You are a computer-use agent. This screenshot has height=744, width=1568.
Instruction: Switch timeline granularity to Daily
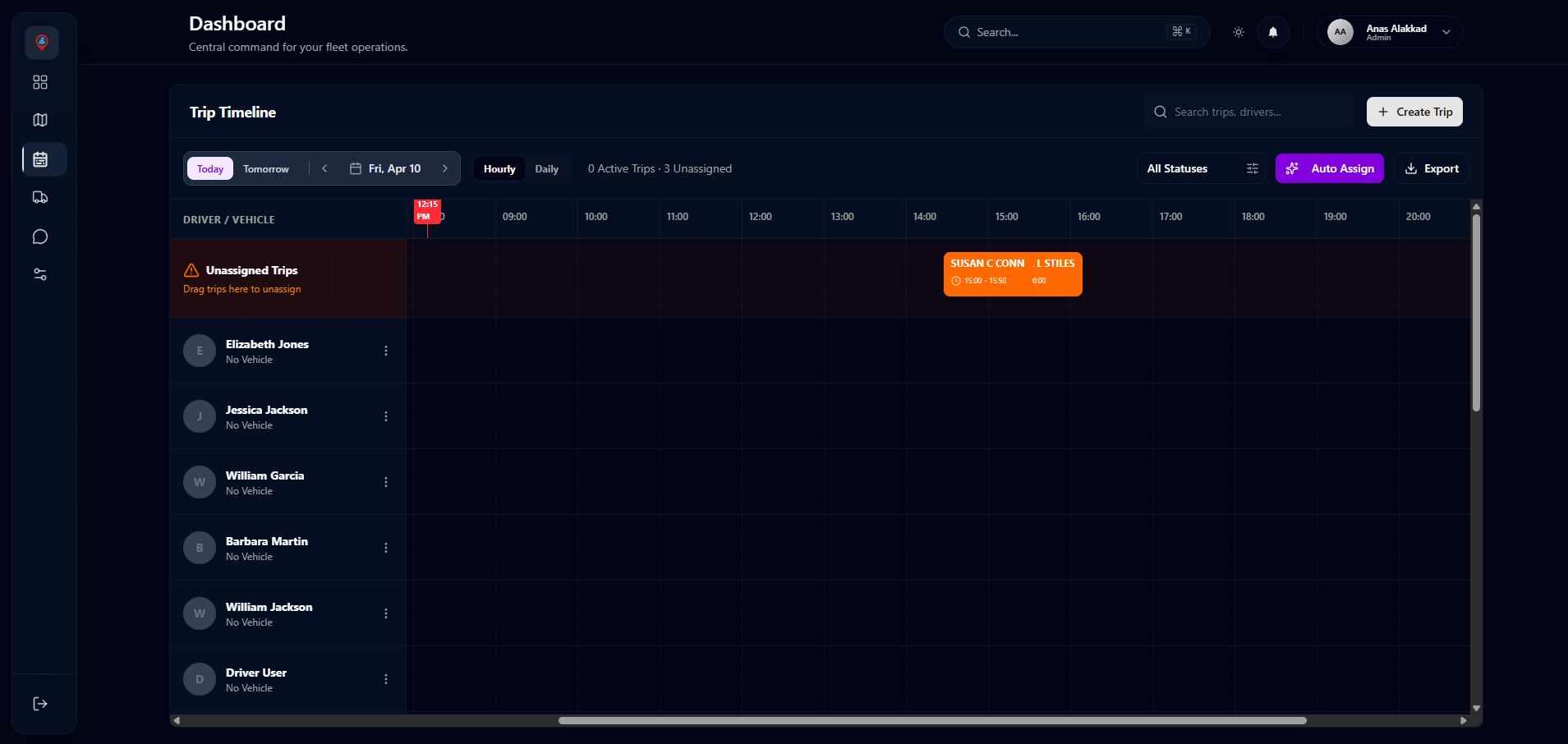coord(546,168)
